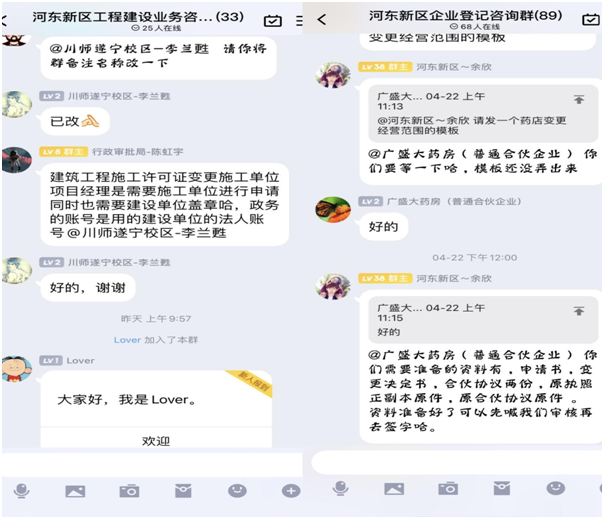Jump to quoted 04-22 11:13 message arrow
The image size is (604, 519).
click(x=579, y=99)
